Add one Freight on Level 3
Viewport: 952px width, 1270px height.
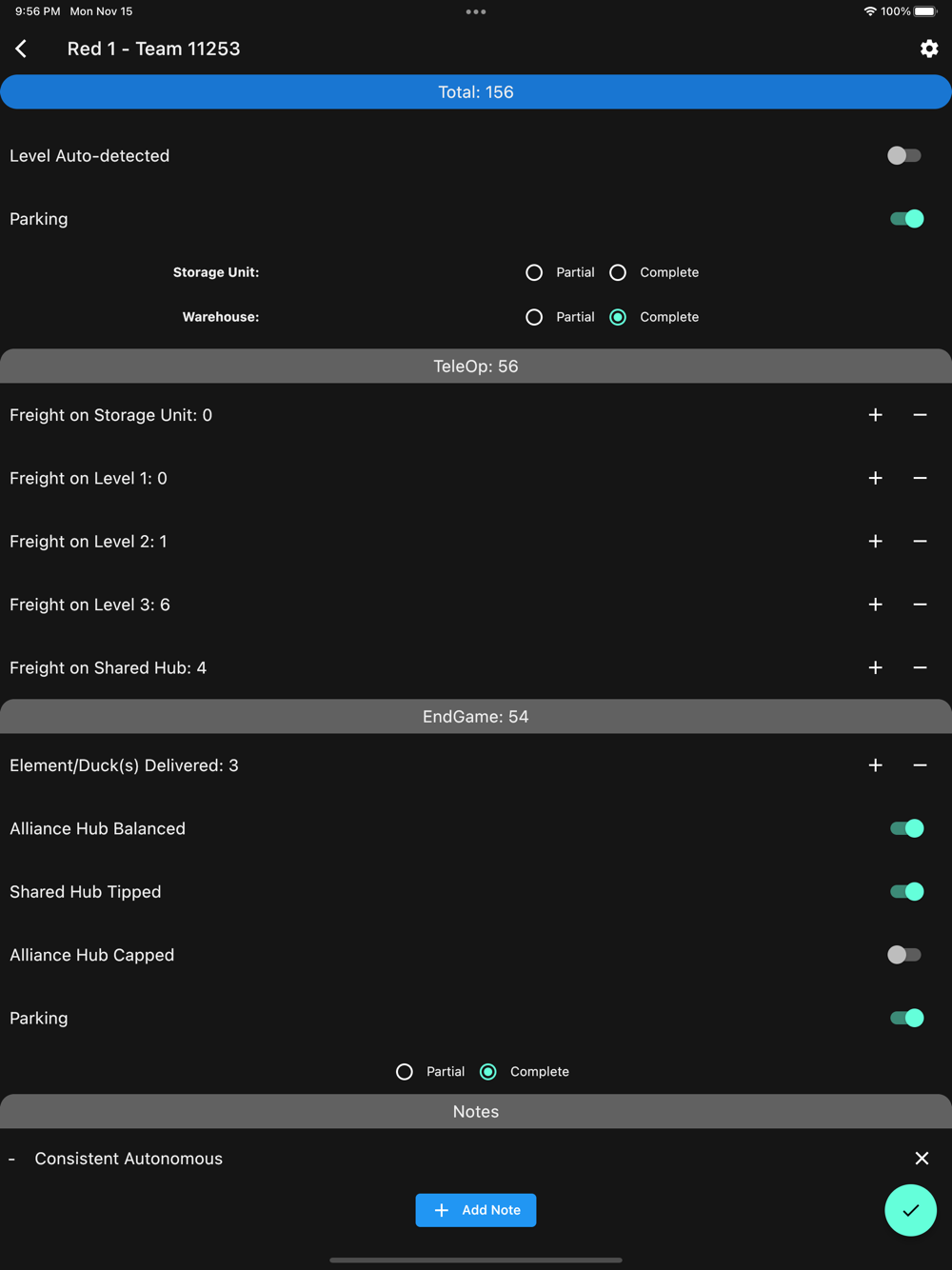pyautogui.click(x=875, y=605)
